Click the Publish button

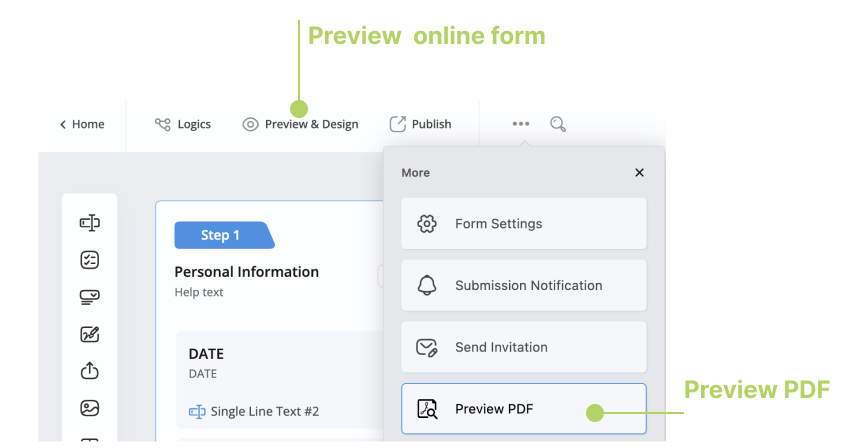pyautogui.click(x=420, y=124)
